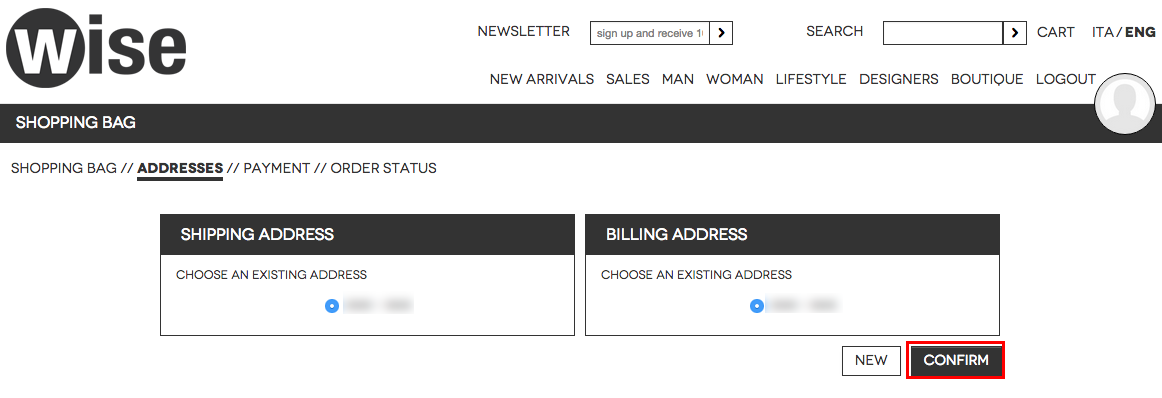This screenshot has width=1162, height=398.
Task: Click the Wise logo
Action: point(96,47)
